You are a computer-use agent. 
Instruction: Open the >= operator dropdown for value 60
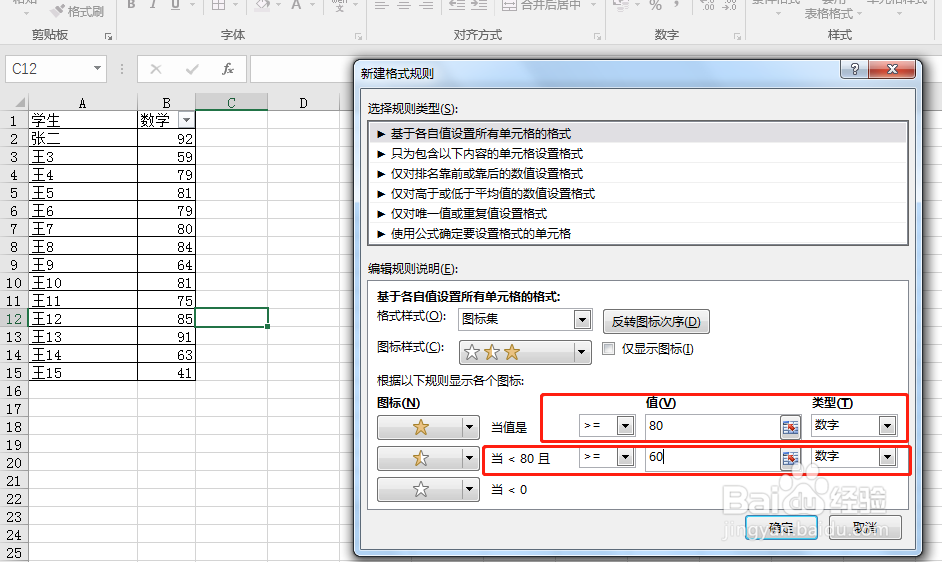click(625, 457)
